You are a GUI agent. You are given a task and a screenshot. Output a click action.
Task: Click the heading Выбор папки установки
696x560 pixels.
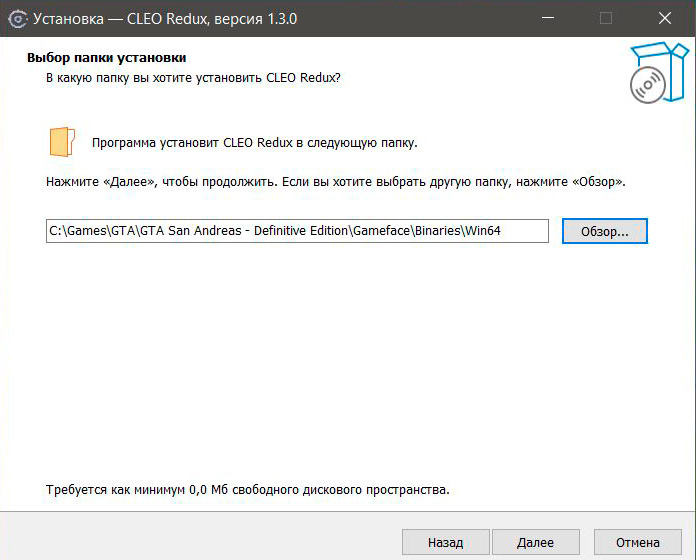[x=107, y=58]
